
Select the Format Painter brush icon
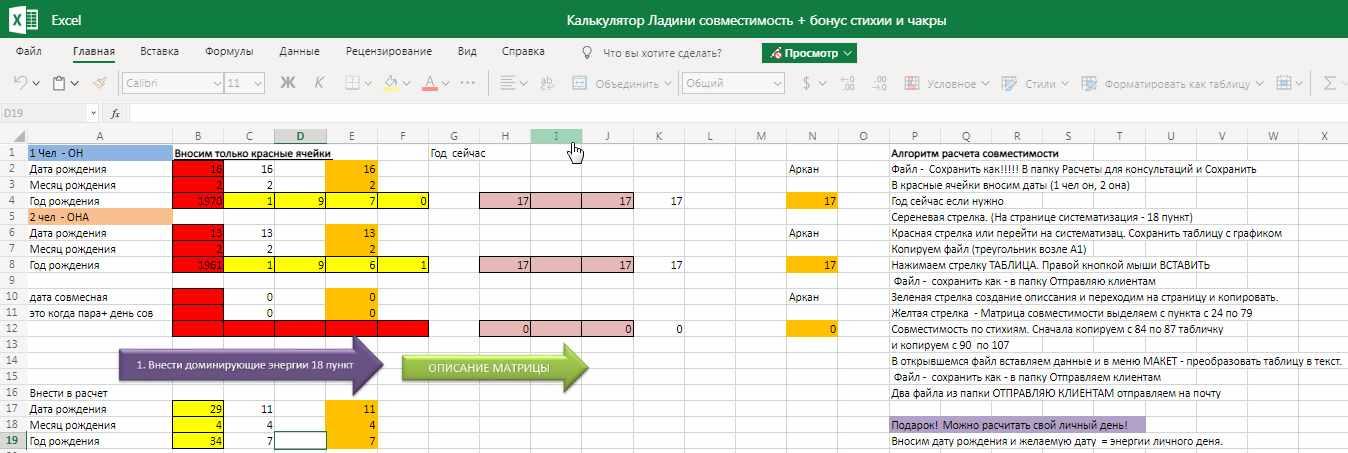click(x=99, y=84)
